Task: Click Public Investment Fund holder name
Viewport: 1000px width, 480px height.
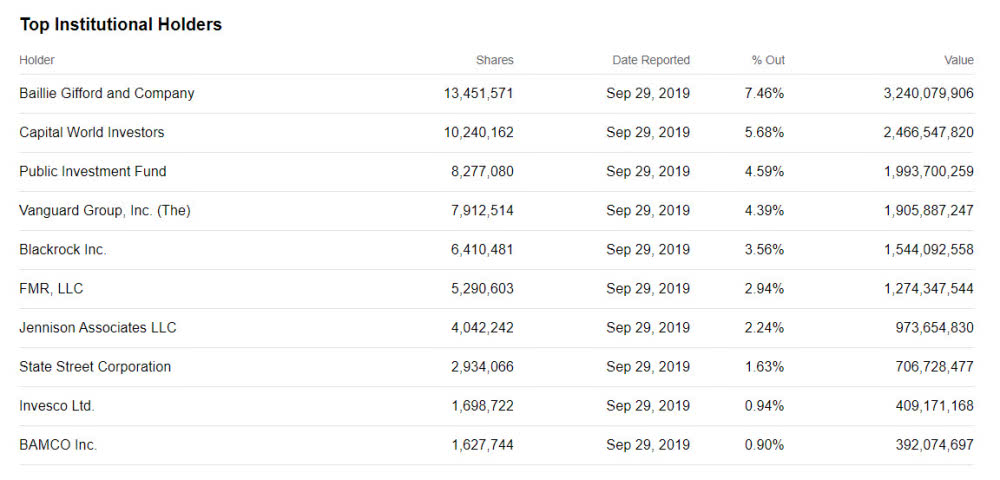Action: pos(93,171)
